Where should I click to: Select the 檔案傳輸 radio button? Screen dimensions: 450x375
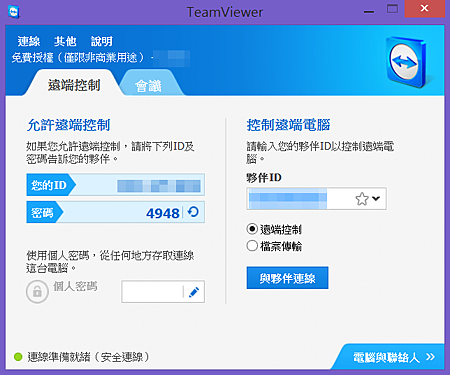click(x=252, y=246)
